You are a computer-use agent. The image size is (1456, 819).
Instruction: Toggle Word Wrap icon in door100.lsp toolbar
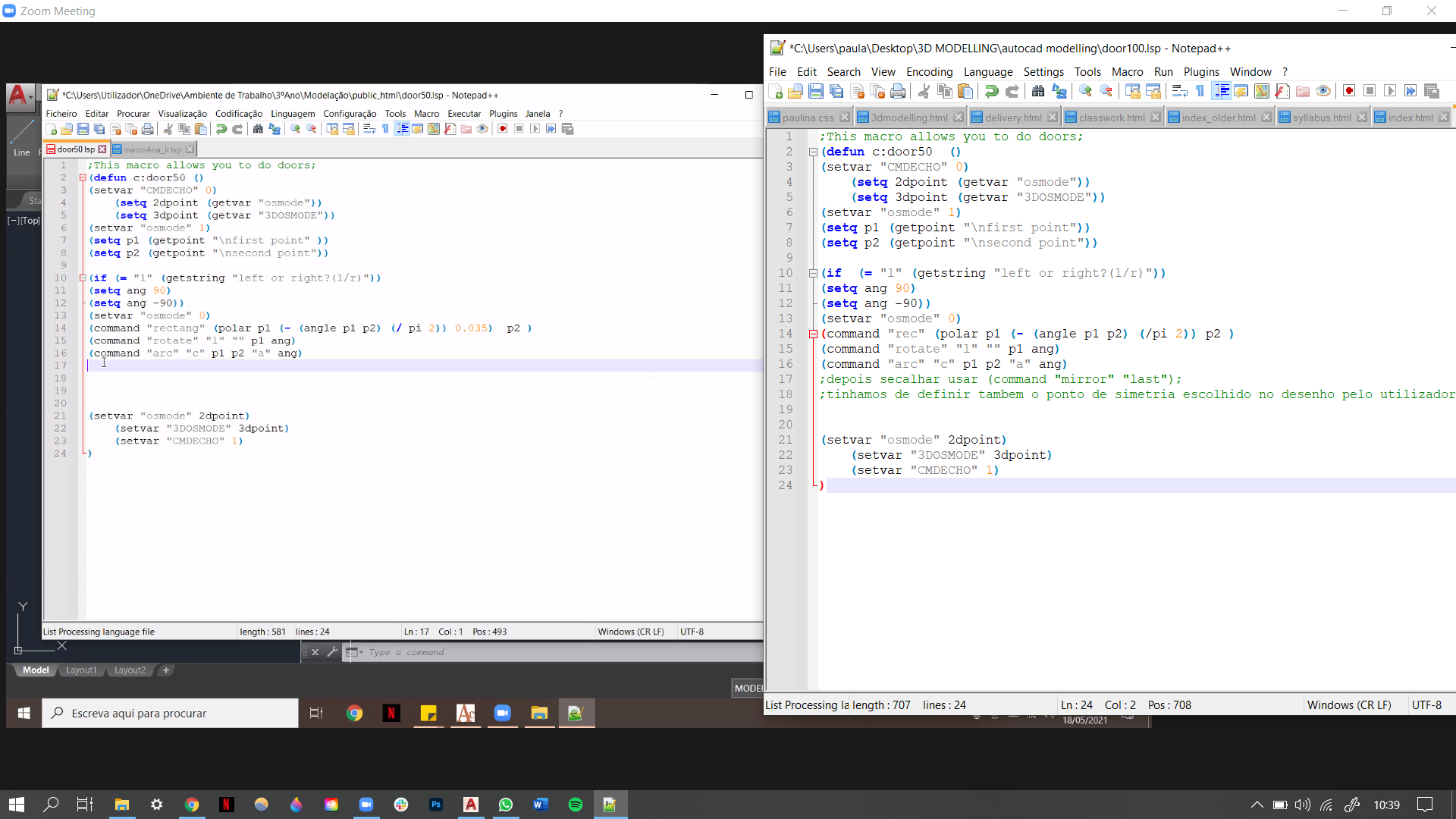pyautogui.click(x=1179, y=92)
